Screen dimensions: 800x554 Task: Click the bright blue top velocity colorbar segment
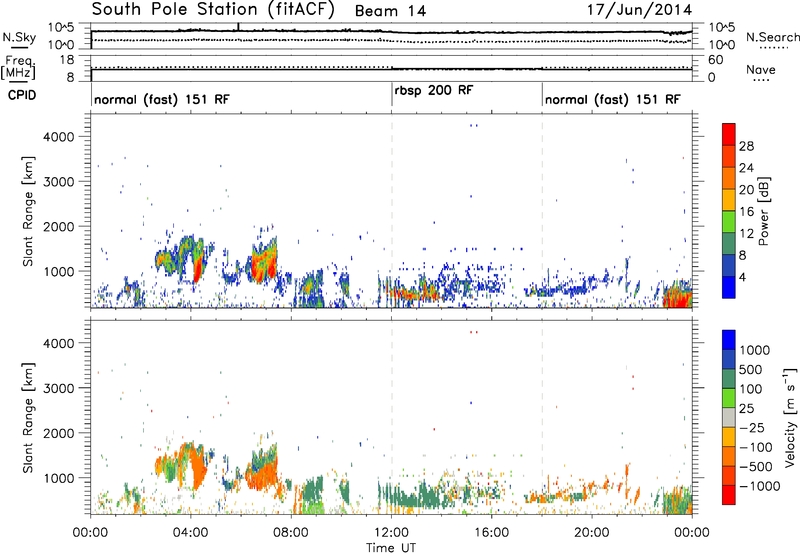click(729, 340)
